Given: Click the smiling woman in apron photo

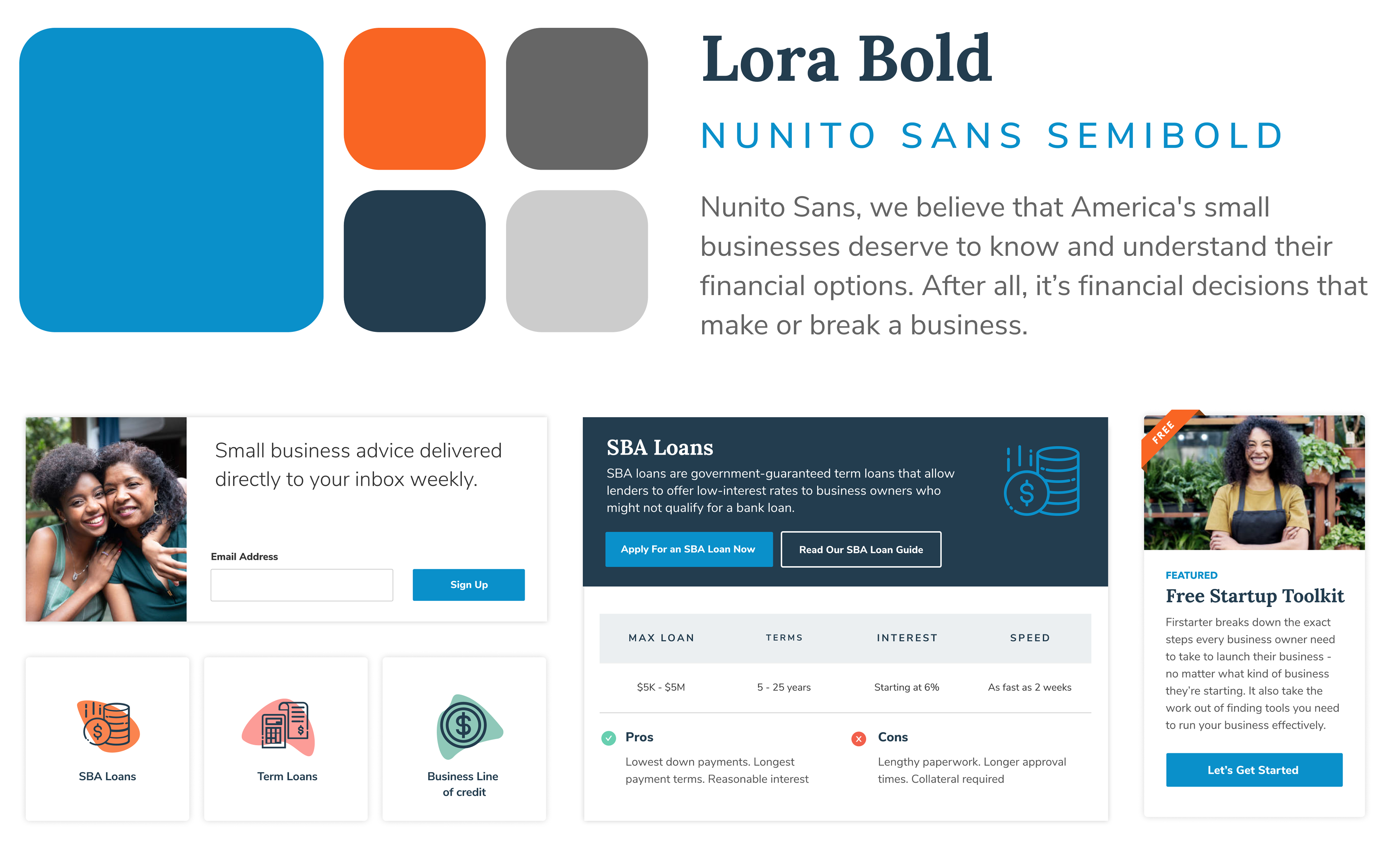Looking at the screenshot, I should point(1254,483).
